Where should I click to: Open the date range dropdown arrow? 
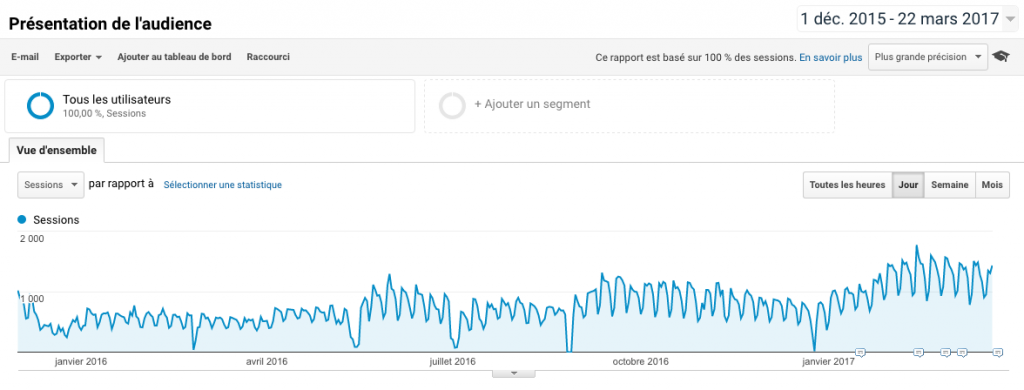click(x=1011, y=19)
